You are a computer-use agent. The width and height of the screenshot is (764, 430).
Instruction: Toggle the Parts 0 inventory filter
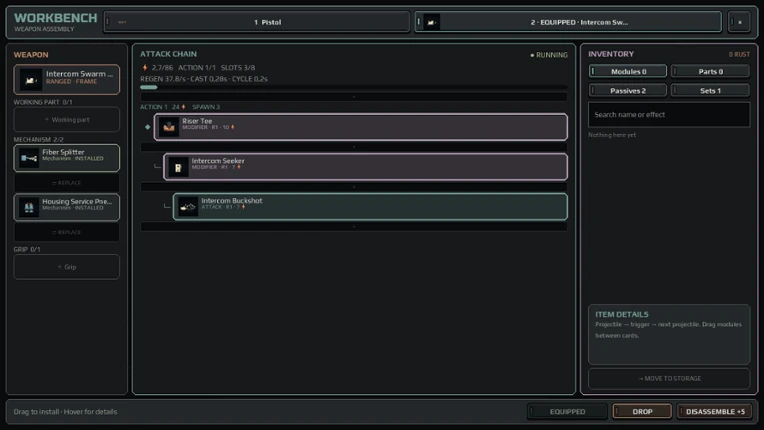[710, 72]
